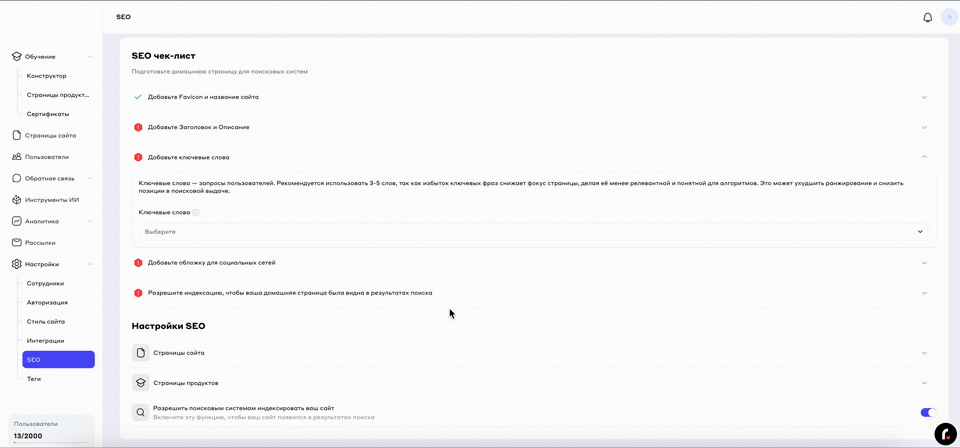
Task: Click the Инструменты ИИ sidebar icon
Action: click(x=17, y=200)
